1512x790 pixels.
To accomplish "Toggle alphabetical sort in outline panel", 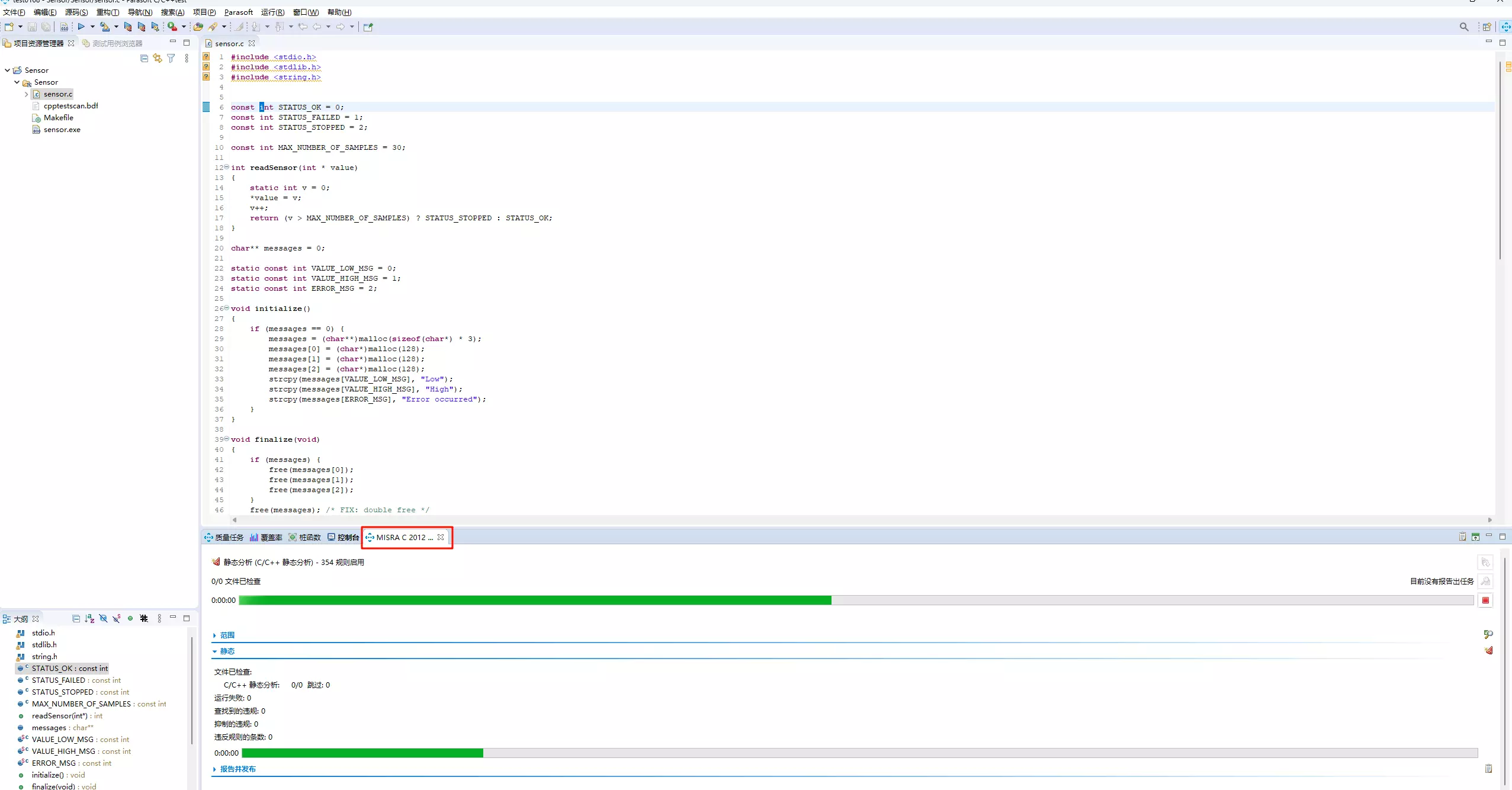I will [x=89, y=618].
